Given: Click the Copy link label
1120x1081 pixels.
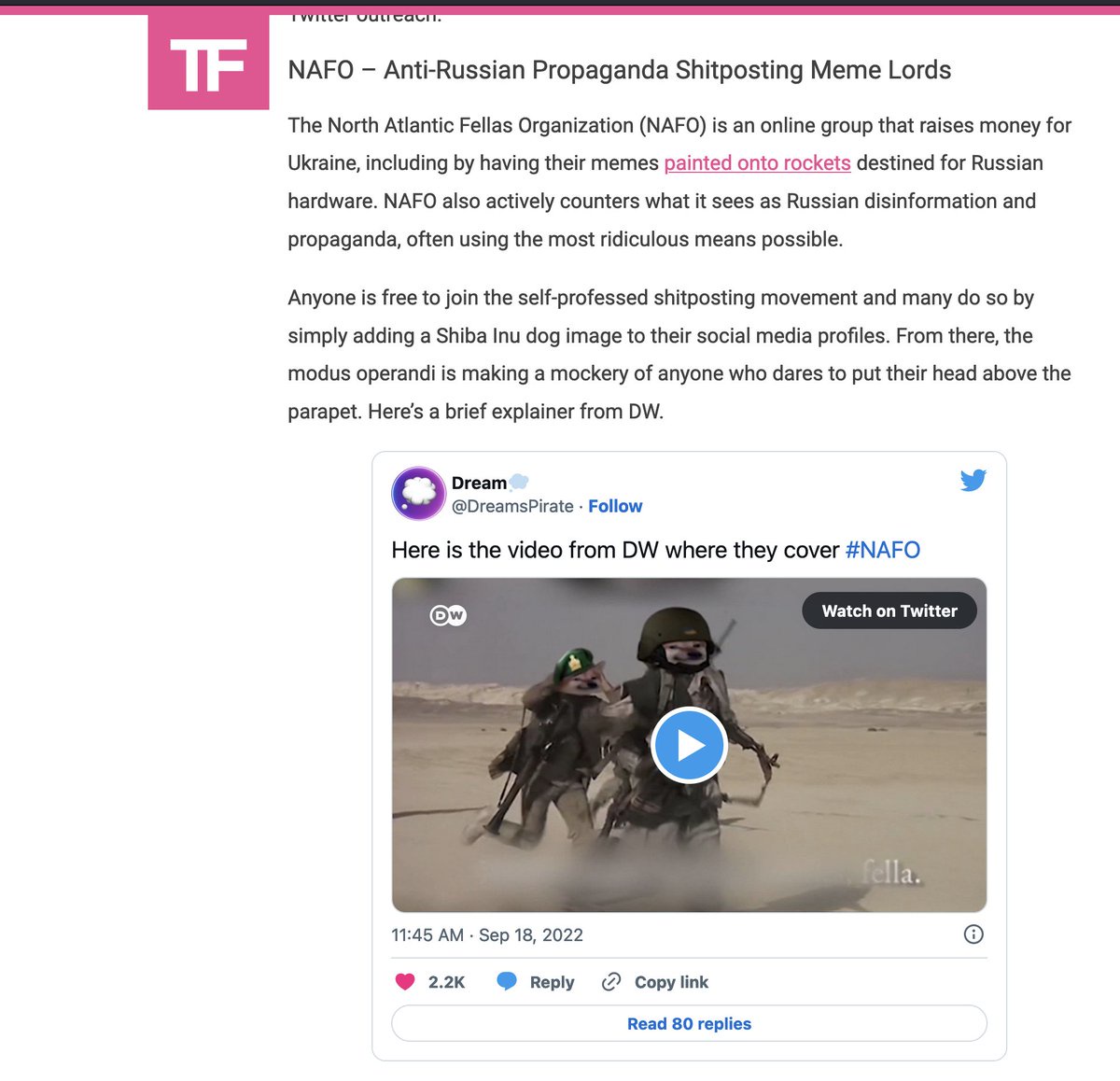Looking at the screenshot, I should 671,982.
